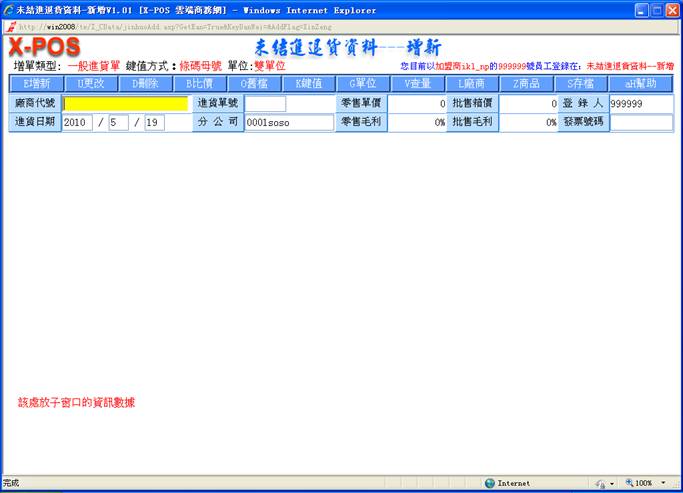
Task: Select the O舊檔 old records button
Action: [254, 84]
